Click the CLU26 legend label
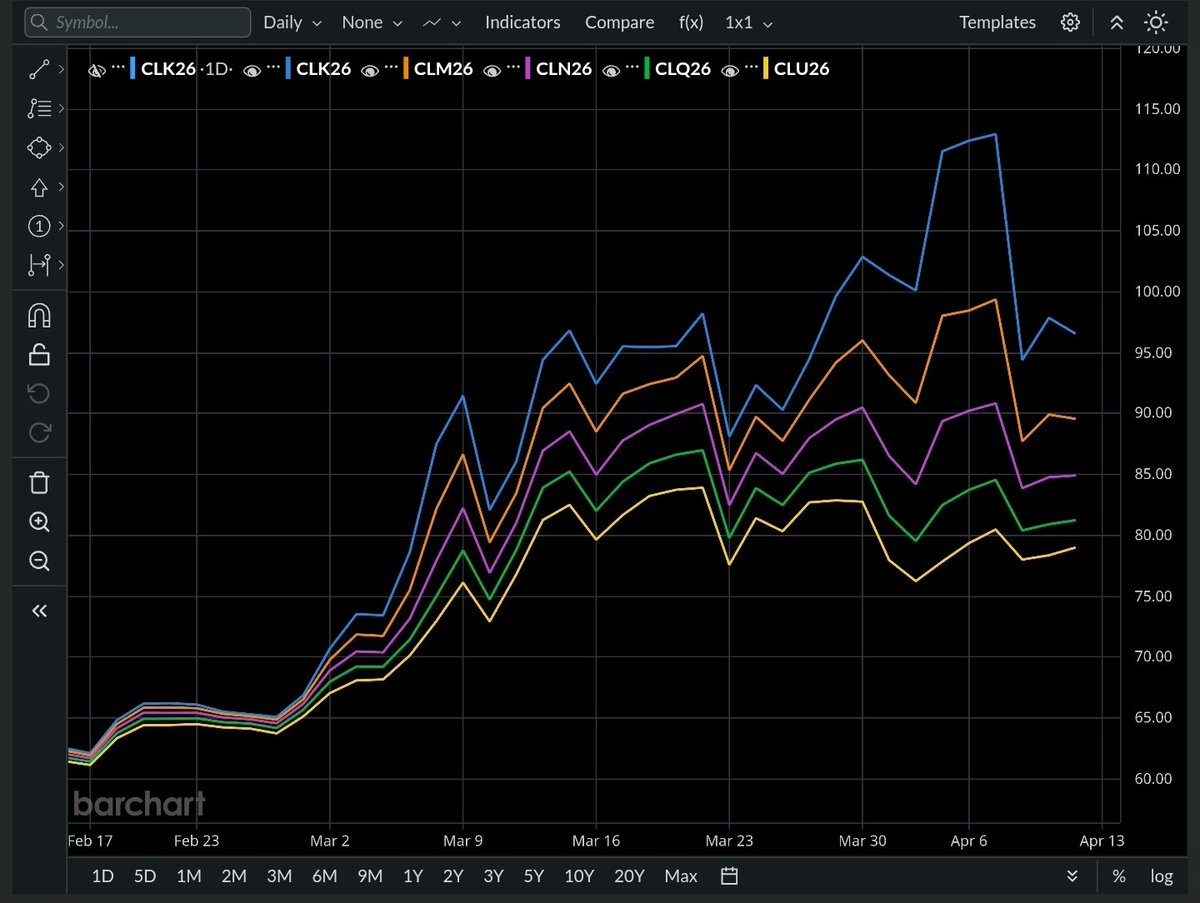Image resolution: width=1200 pixels, height=903 pixels. point(802,69)
